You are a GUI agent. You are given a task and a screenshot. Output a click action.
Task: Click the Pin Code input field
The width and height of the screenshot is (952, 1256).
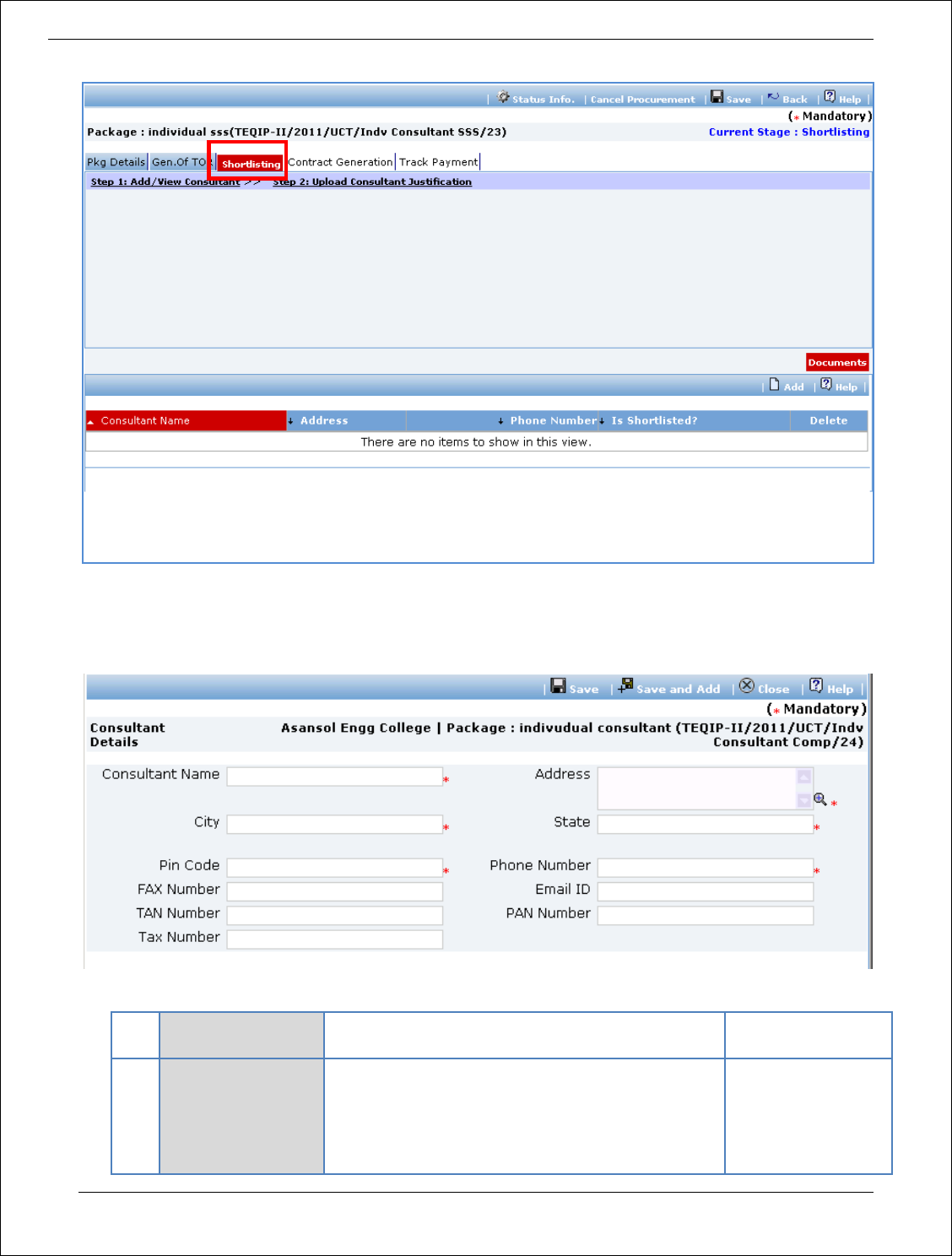click(335, 868)
